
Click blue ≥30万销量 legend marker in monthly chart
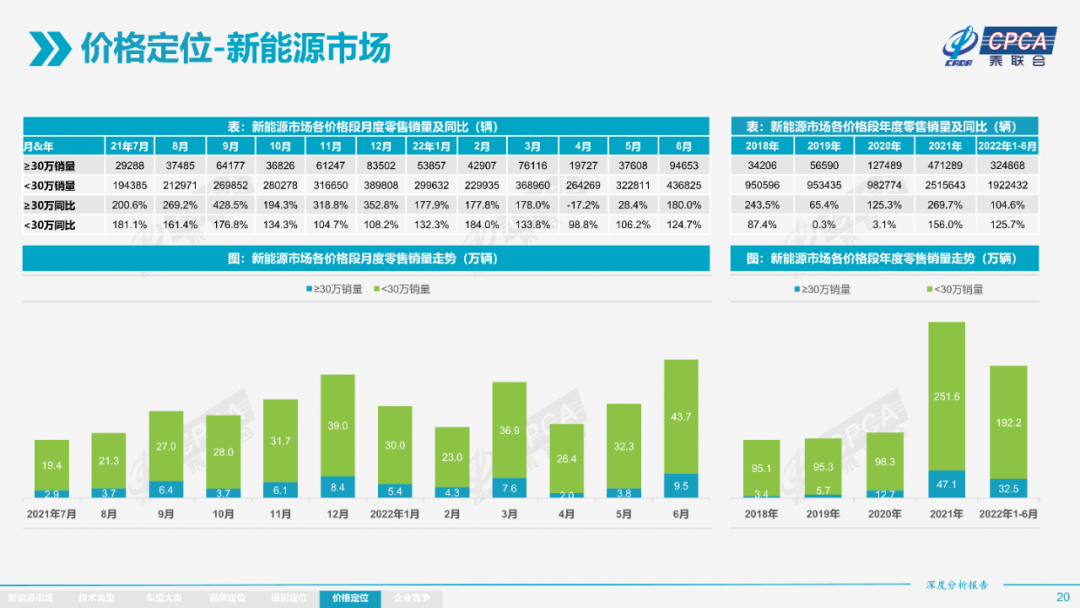pos(310,290)
